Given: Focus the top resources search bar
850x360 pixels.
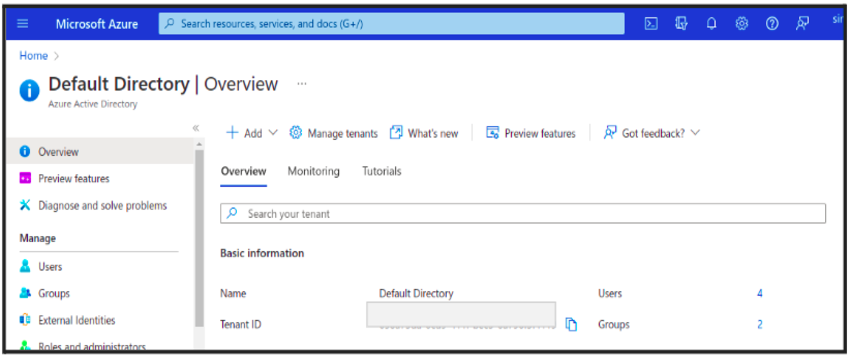Looking at the screenshot, I should (x=391, y=24).
